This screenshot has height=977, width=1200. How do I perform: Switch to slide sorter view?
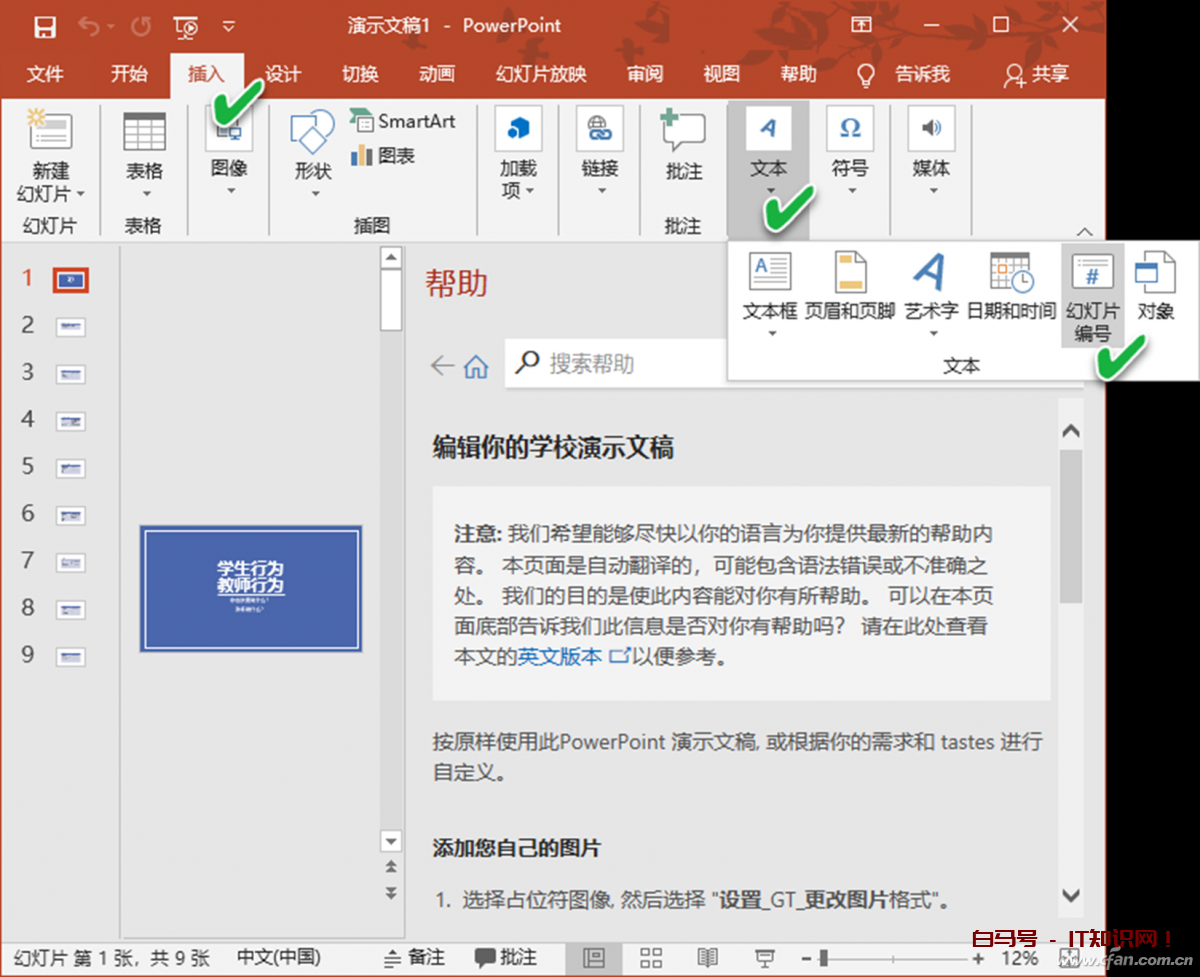coord(651,958)
